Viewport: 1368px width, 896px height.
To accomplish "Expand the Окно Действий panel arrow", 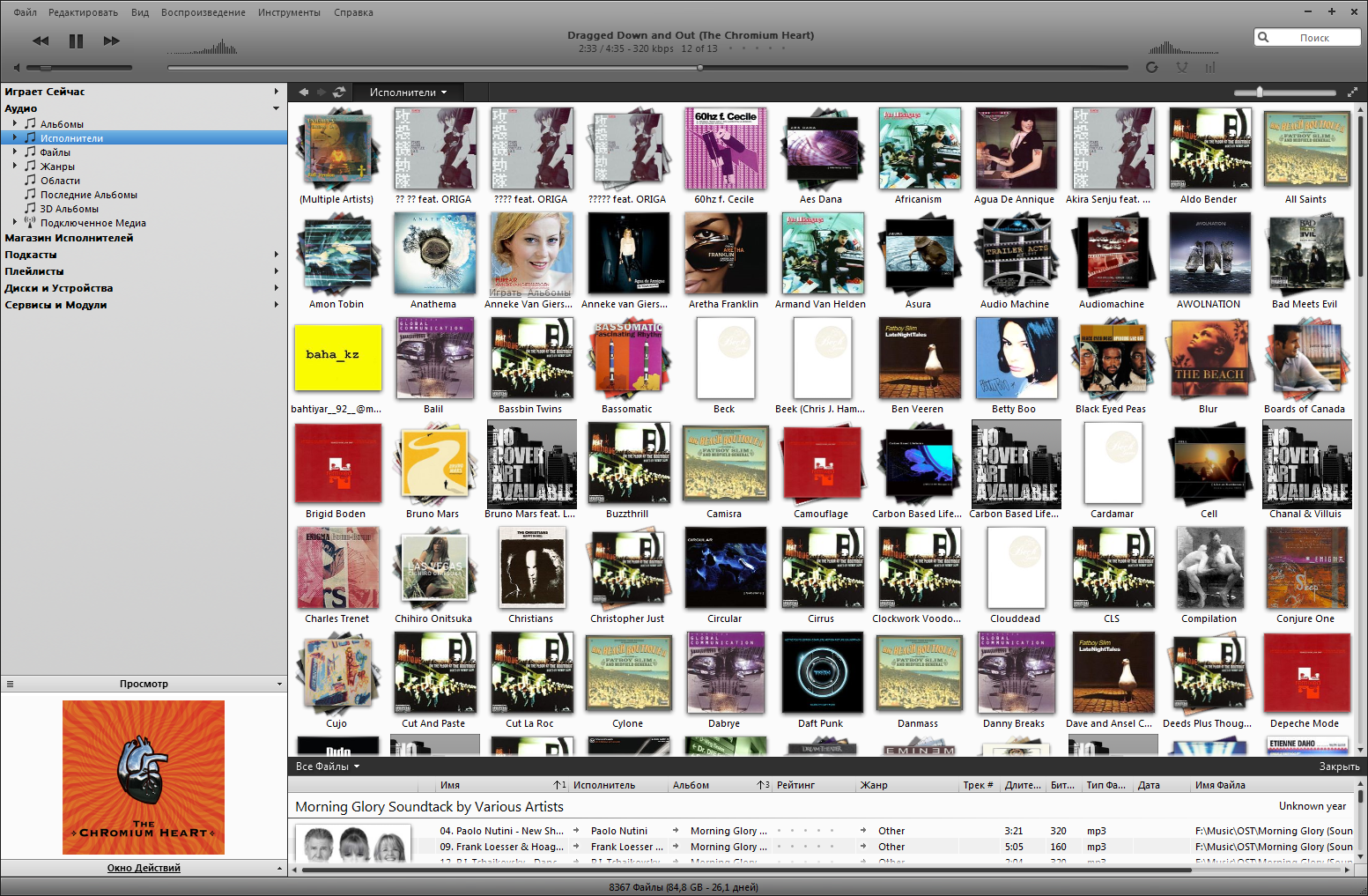I will [280, 868].
